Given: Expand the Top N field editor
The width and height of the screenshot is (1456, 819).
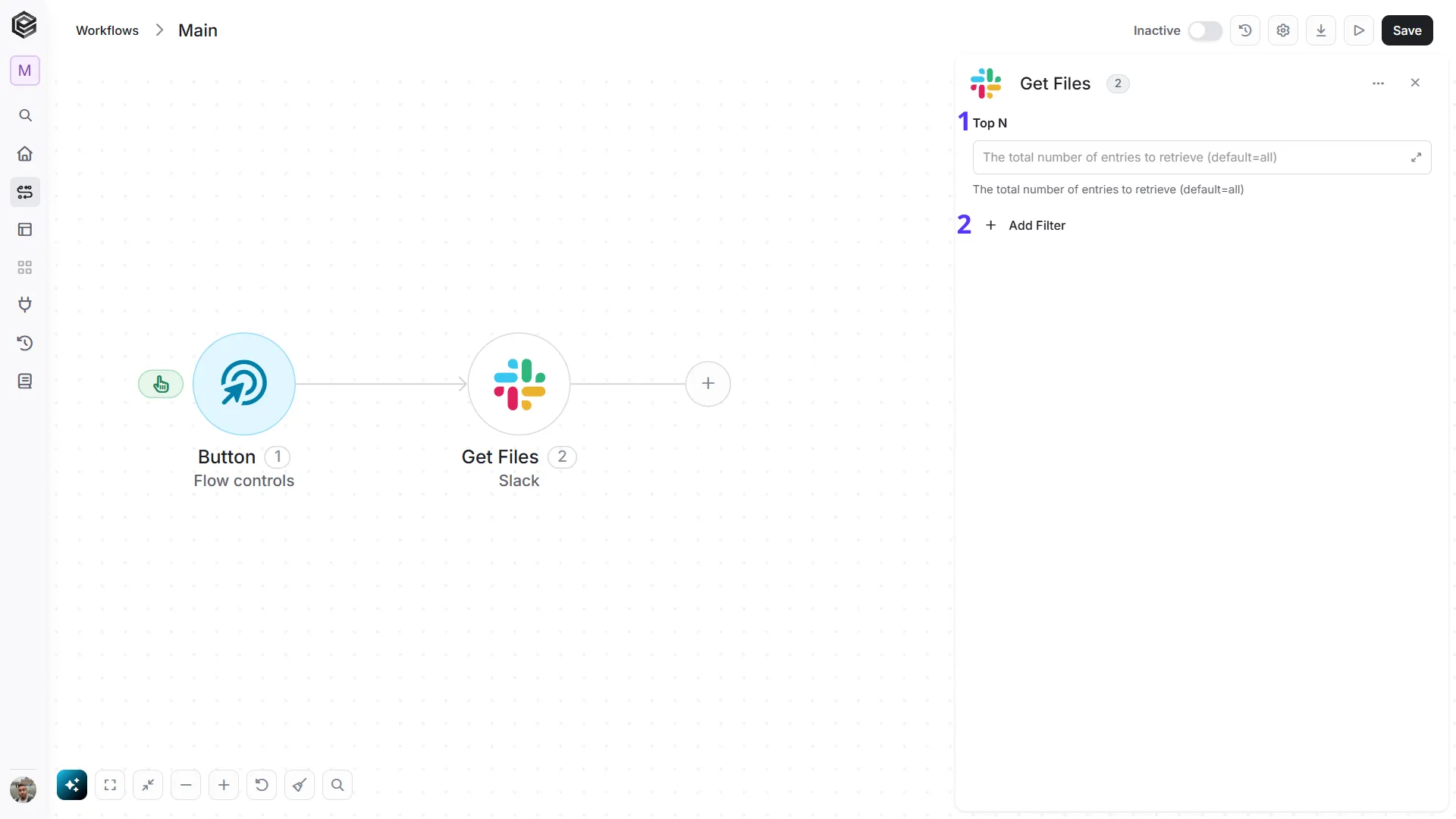Looking at the screenshot, I should (x=1416, y=157).
